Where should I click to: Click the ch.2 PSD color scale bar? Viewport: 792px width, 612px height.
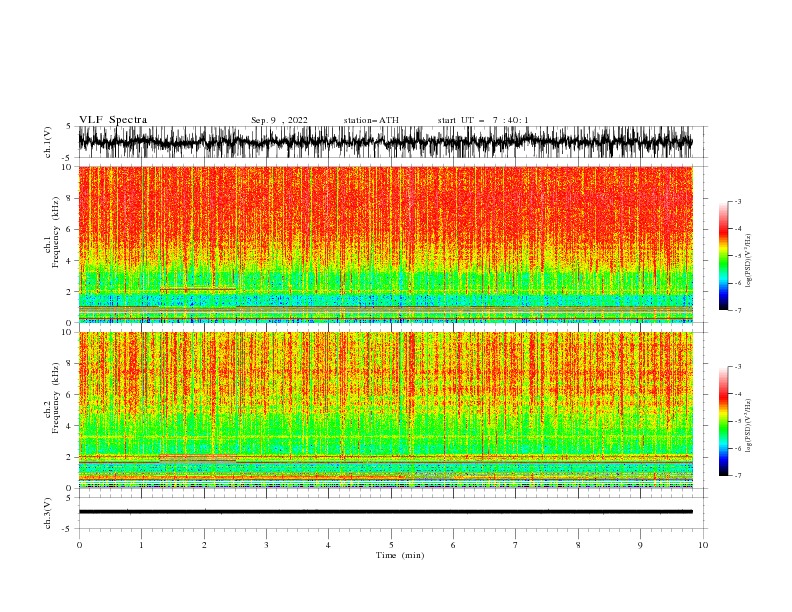point(723,421)
